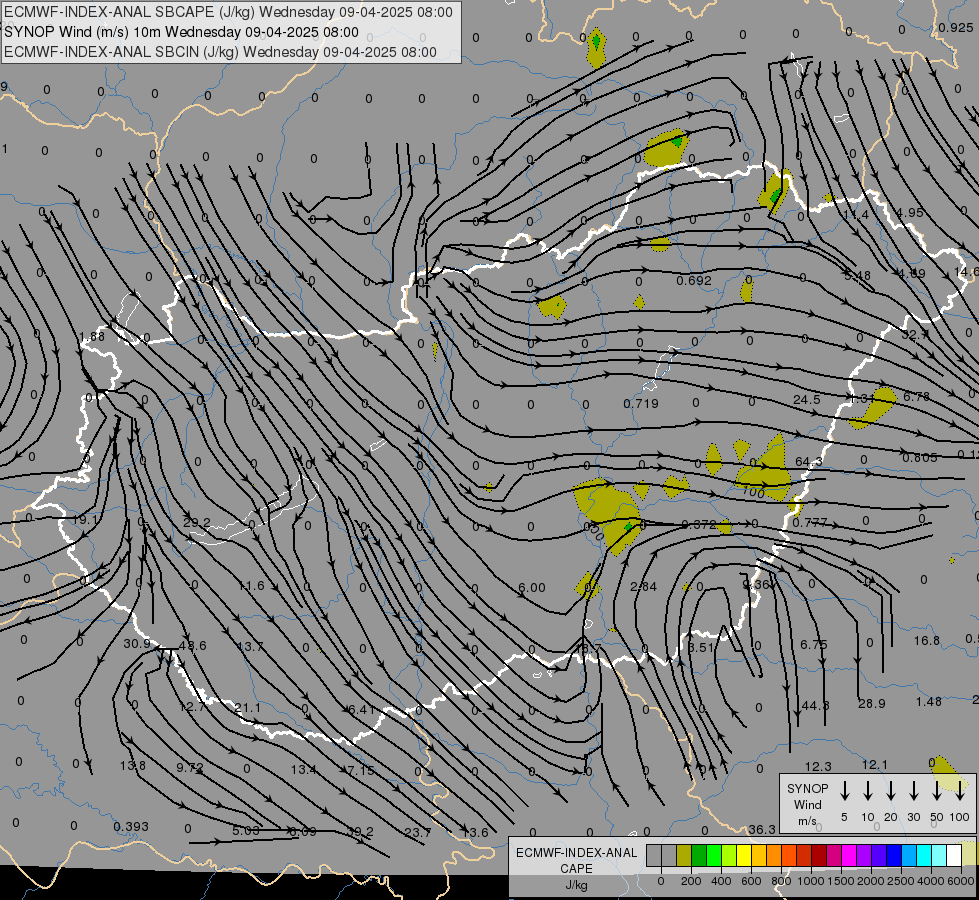Click the SBCIN title line
Image resolution: width=979 pixels, height=900 pixels.
[x=220, y=52]
